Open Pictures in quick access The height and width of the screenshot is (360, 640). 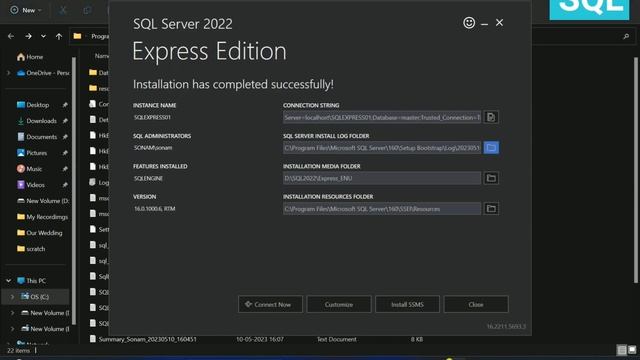(x=32, y=153)
